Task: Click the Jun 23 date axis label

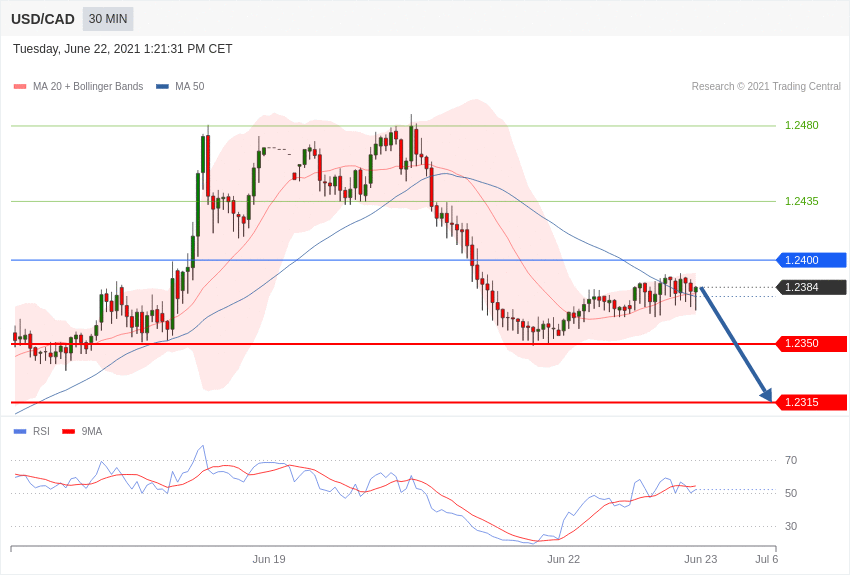Action: tap(700, 559)
